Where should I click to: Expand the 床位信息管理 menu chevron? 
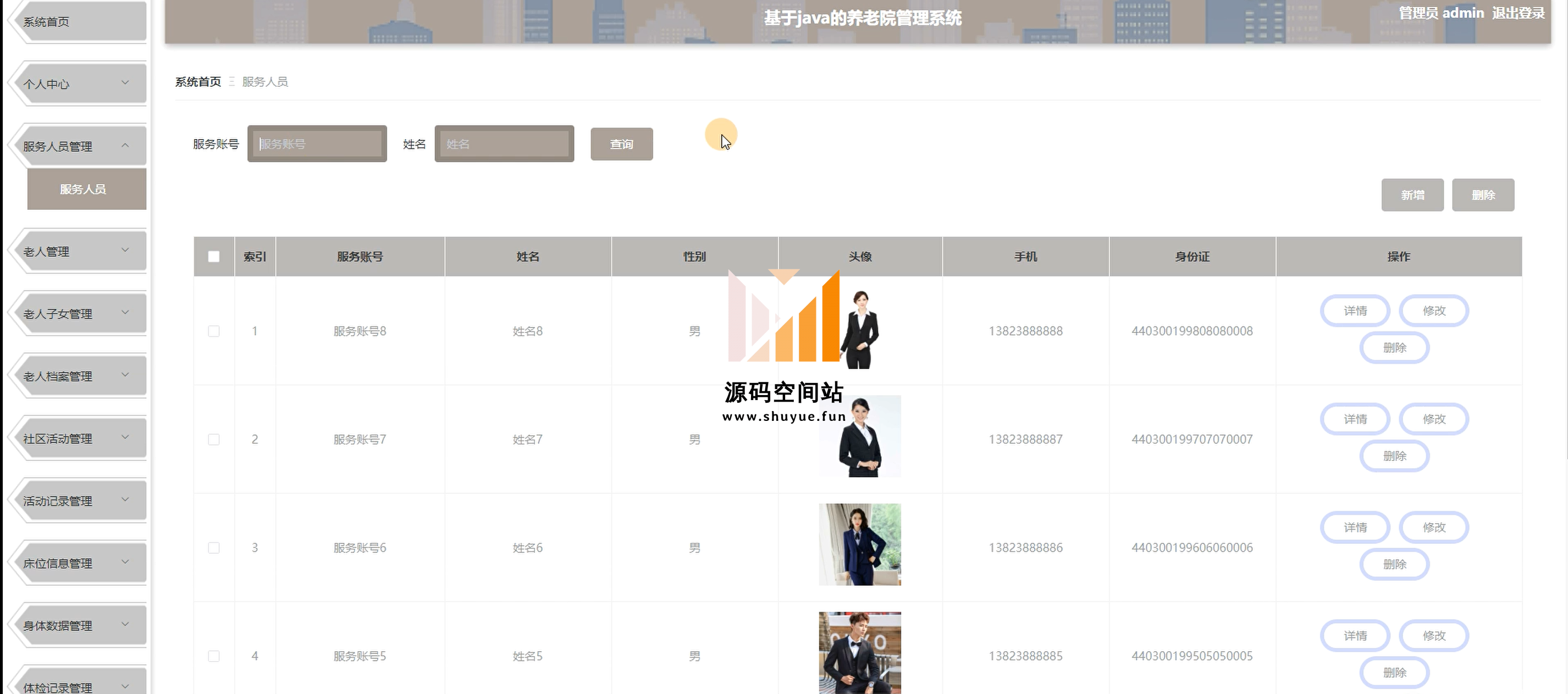125,562
